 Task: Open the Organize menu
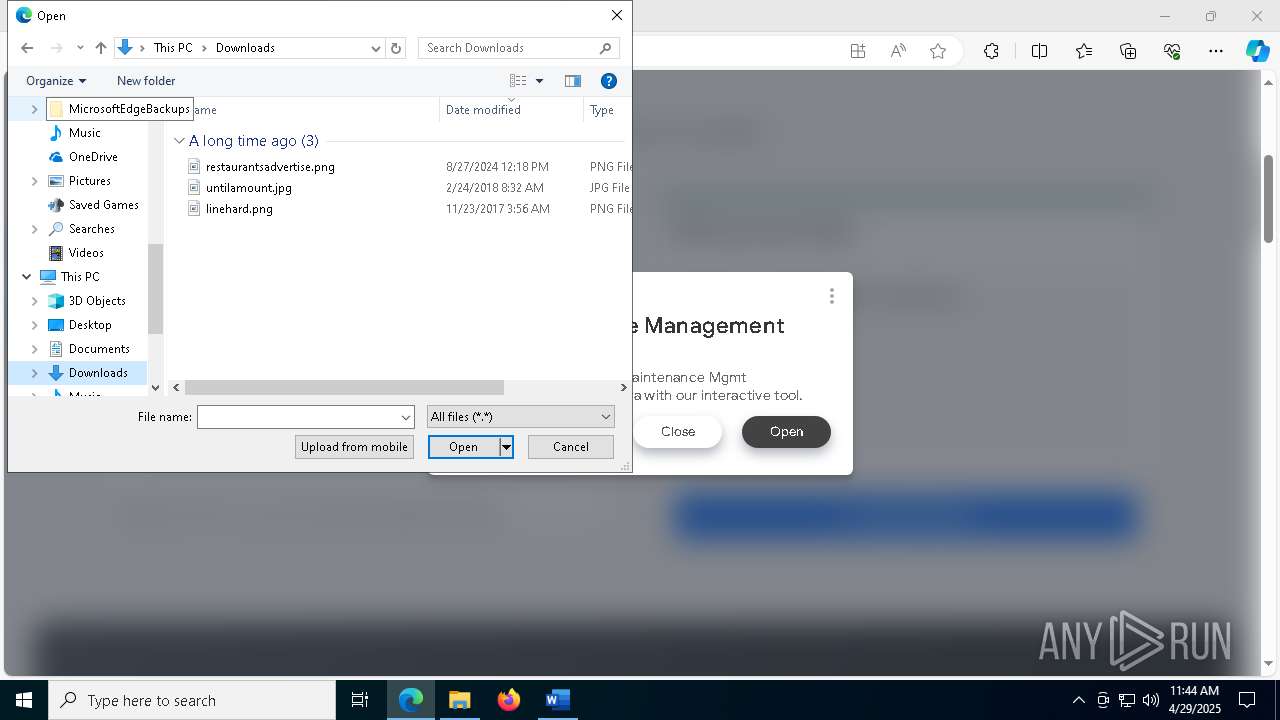56,81
